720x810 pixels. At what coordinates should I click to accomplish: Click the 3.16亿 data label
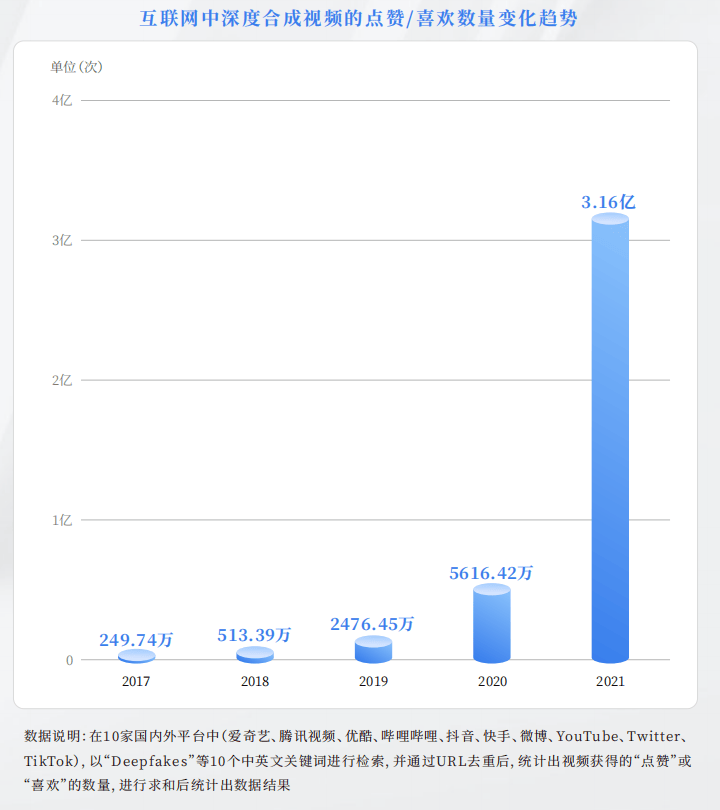(608, 202)
